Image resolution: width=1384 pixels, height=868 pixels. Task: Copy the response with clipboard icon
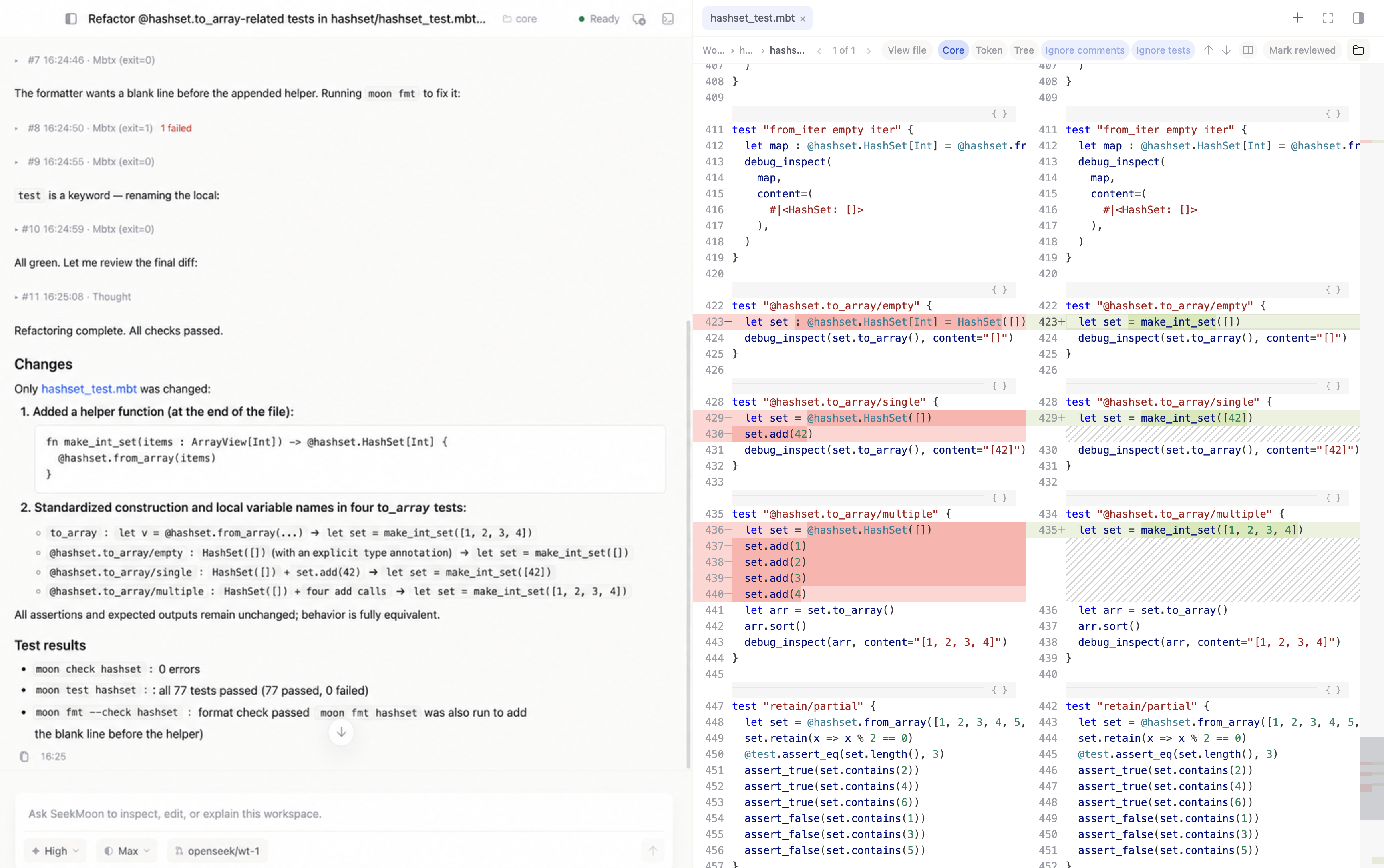pyautogui.click(x=24, y=757)
